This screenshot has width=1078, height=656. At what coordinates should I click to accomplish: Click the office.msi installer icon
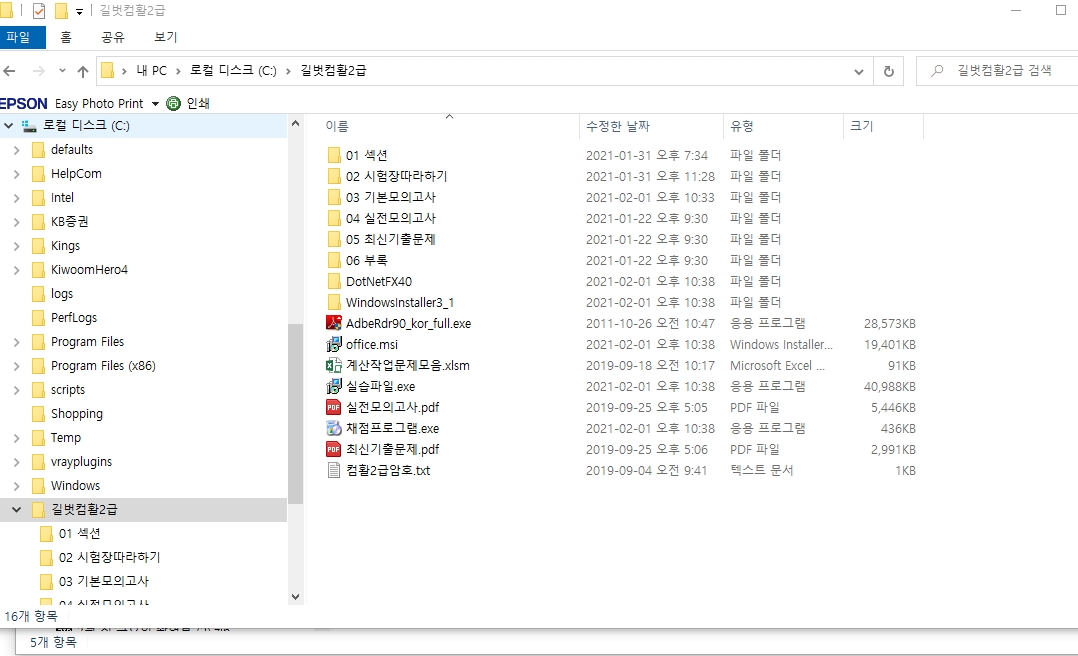coord(334,344)
